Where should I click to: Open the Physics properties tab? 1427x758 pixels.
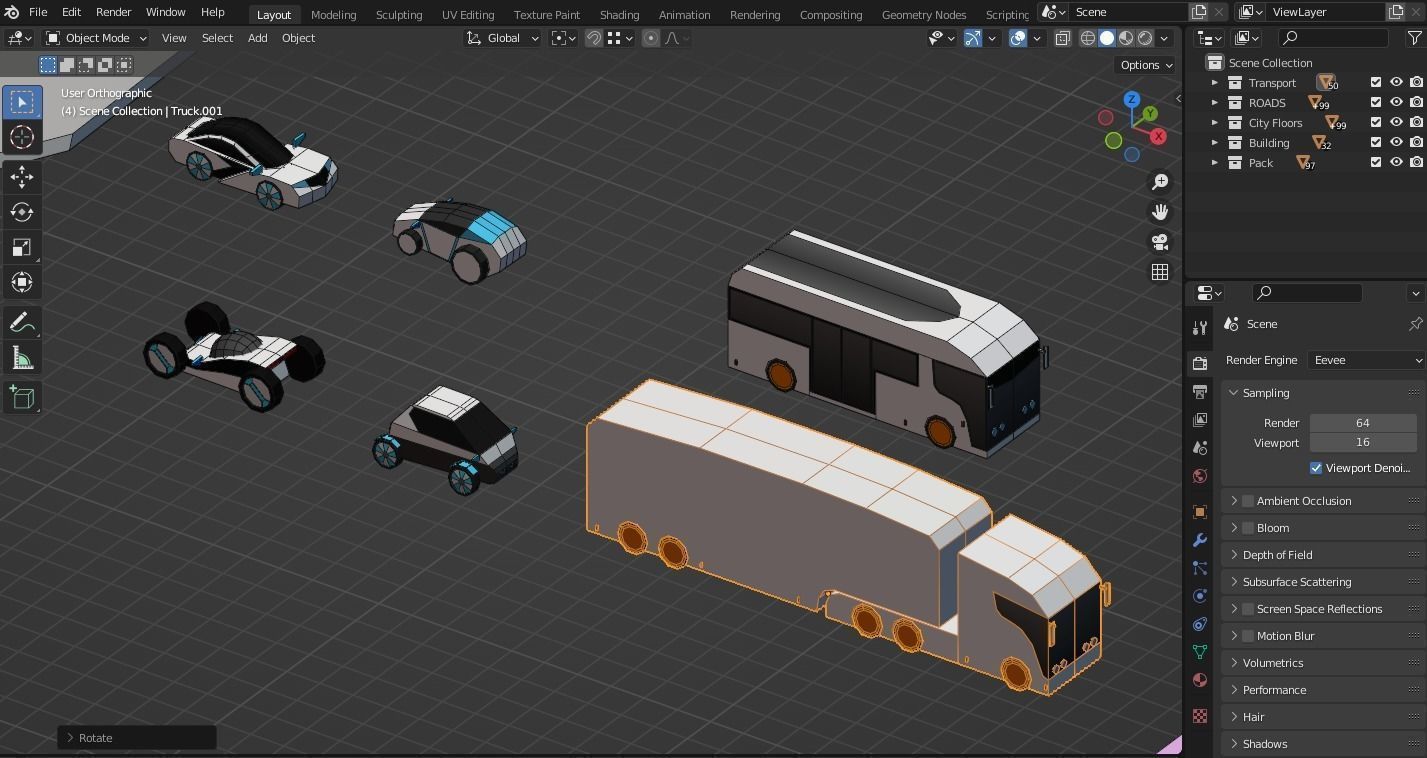tap(1200, 596)
